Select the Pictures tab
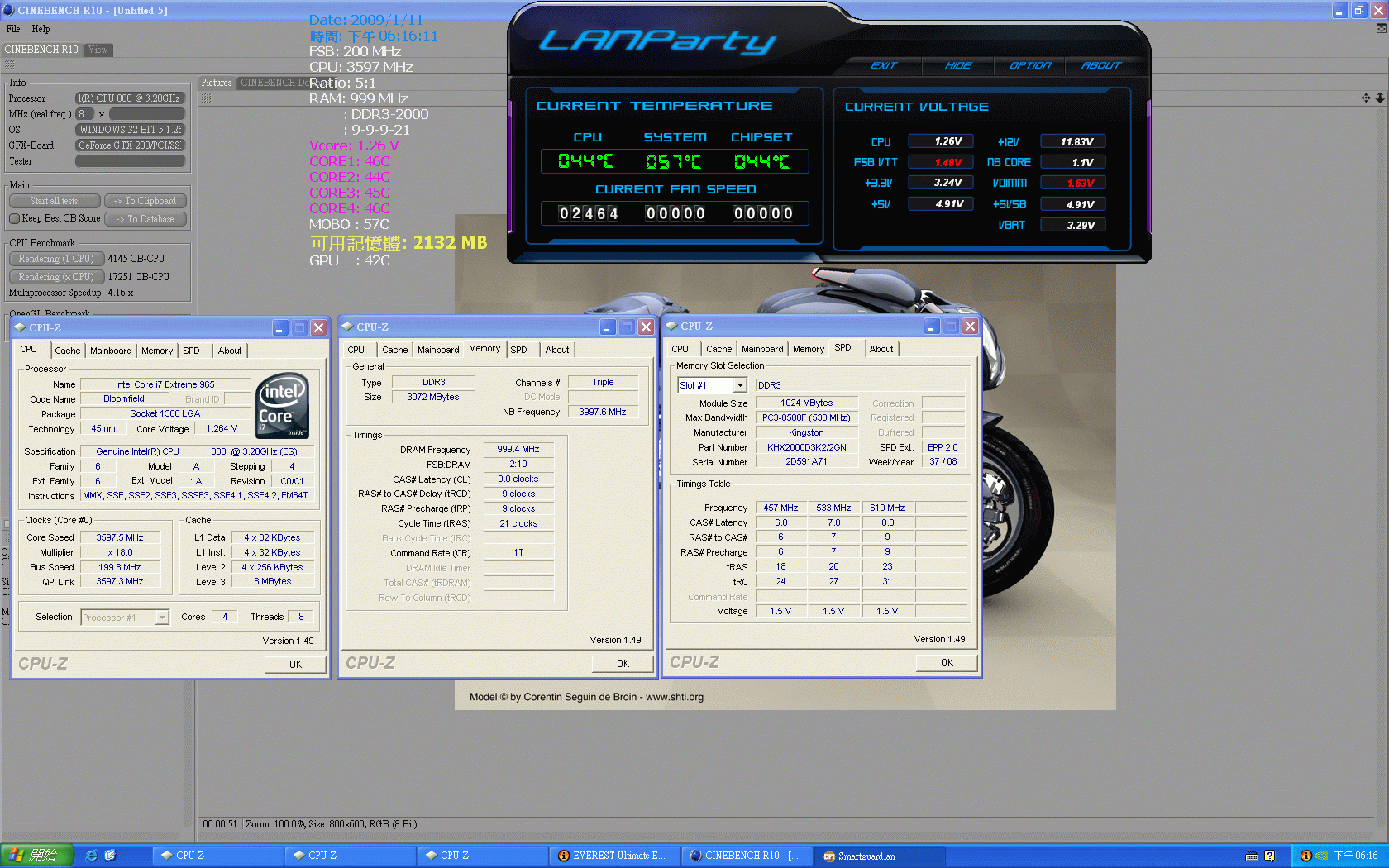1389x868 pixels. (217, 83)
